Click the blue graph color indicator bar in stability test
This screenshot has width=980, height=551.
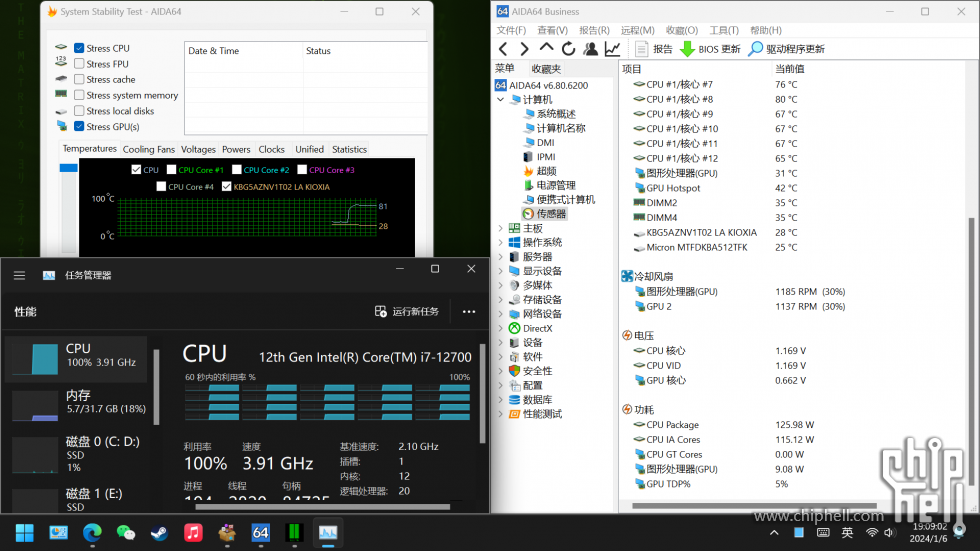pyautogui.click(x=69, y=168)
